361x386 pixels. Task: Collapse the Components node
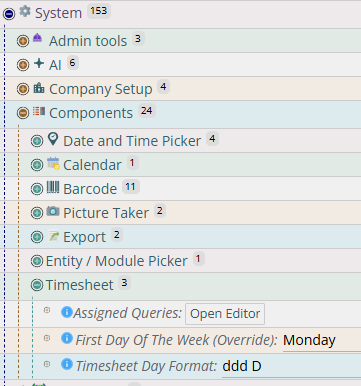tap(23, 113)
